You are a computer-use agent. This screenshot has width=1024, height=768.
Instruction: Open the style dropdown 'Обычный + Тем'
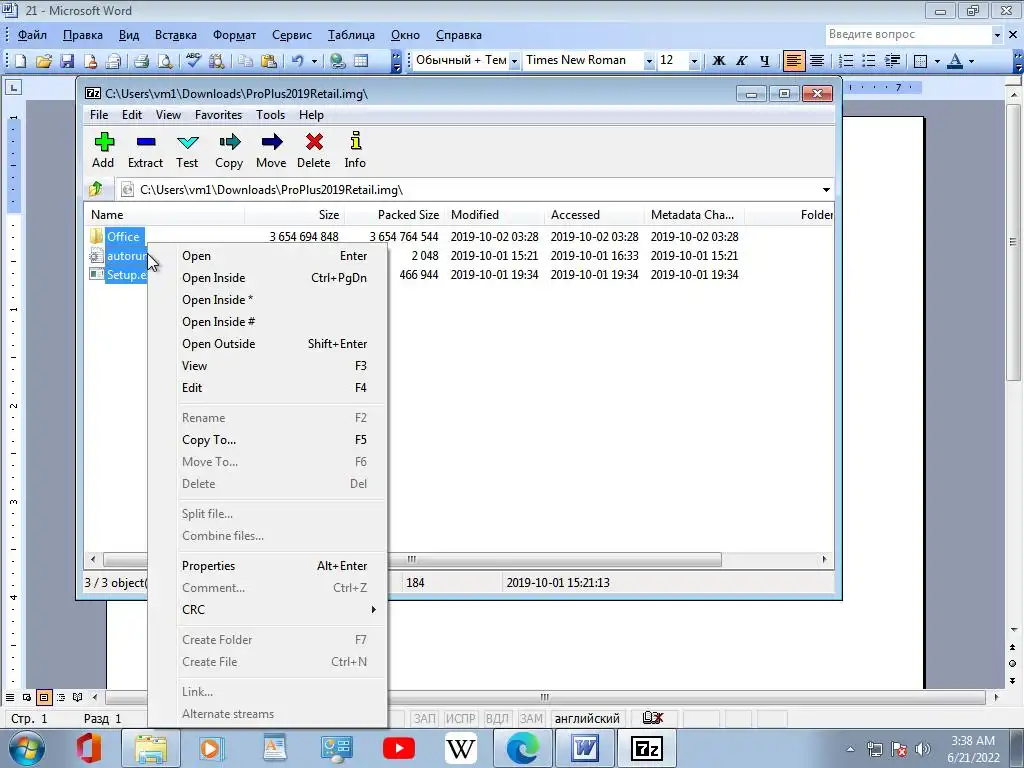click(x=514, y=61)
